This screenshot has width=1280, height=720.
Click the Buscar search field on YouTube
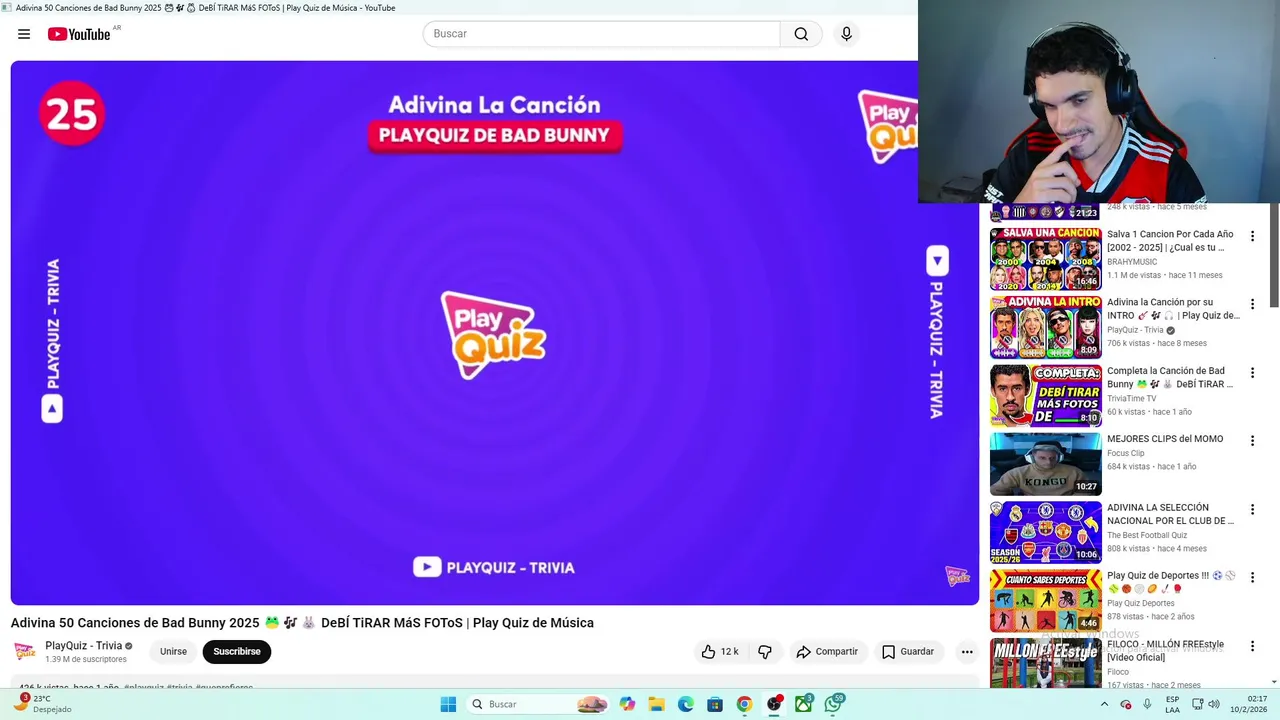pyautogui.click(x=601, y=34)
